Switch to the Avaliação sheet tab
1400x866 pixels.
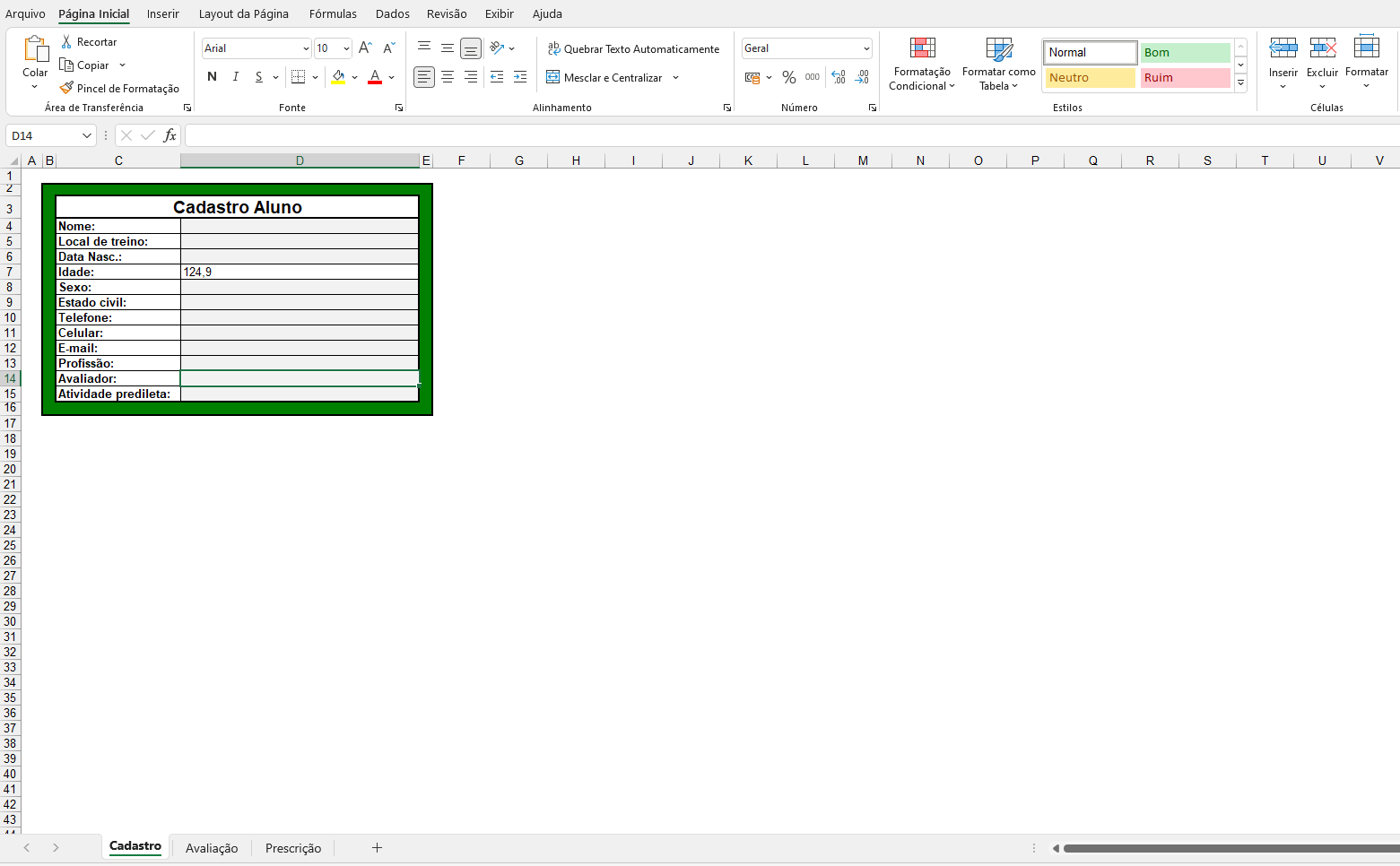pyautogui.click(x=212, y=848)
